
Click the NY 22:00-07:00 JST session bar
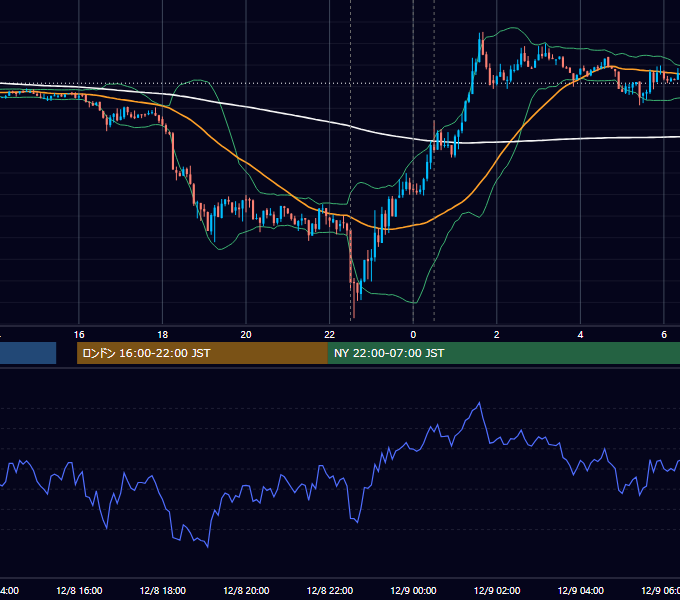503,353
